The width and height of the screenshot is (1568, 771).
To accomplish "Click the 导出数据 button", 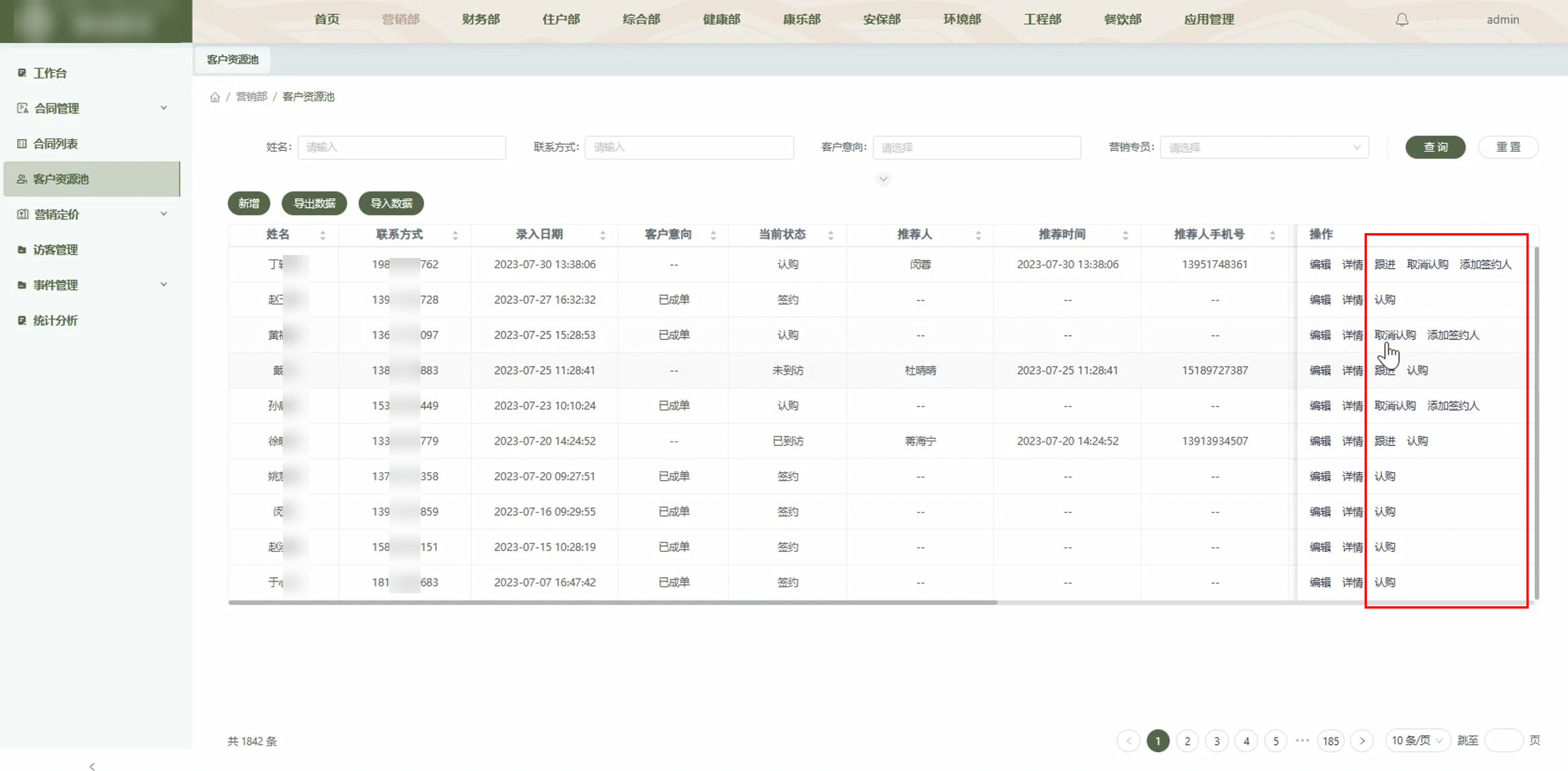I will [314, 203].
